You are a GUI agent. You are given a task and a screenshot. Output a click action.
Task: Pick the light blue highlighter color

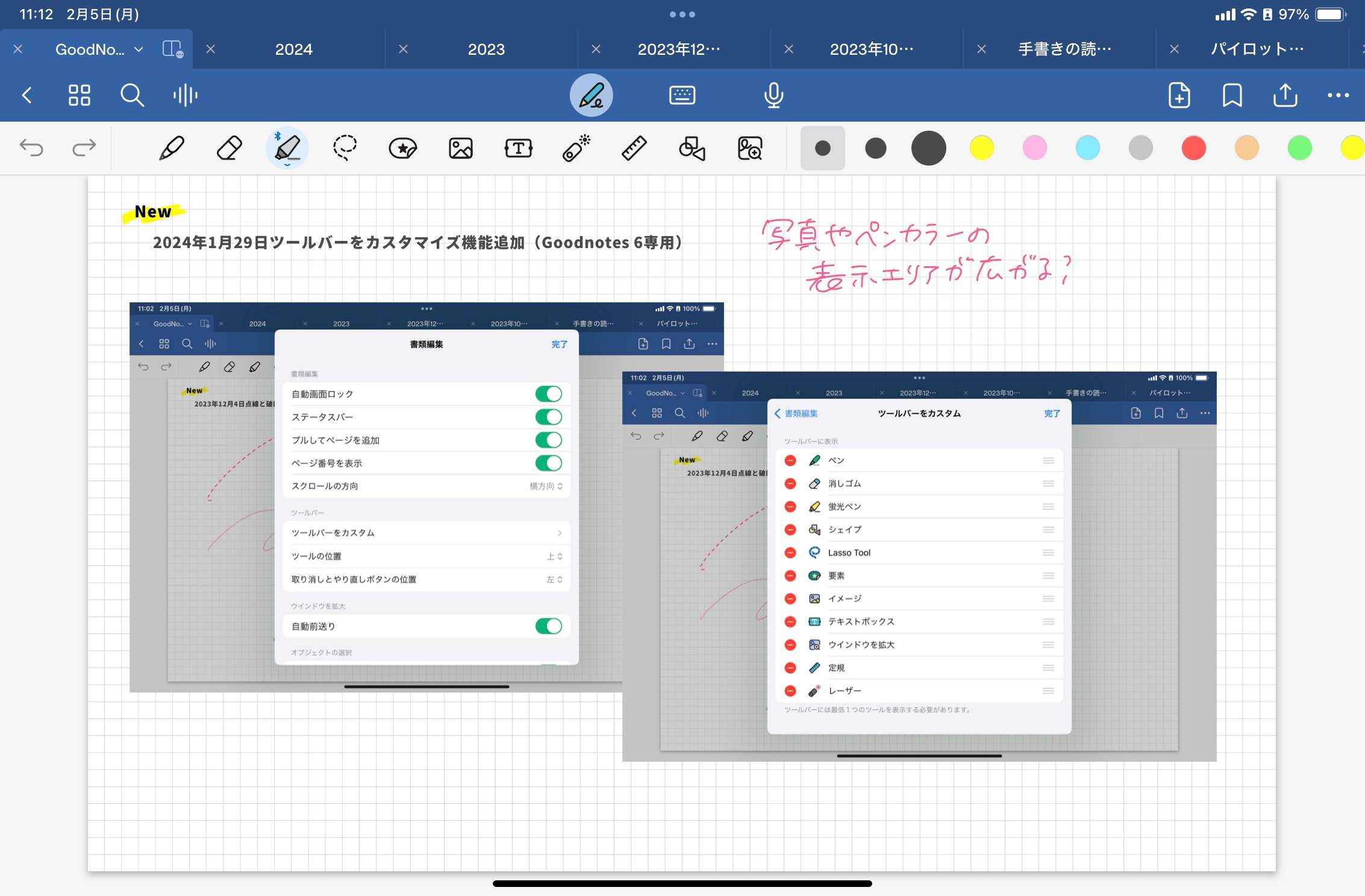1087,148
